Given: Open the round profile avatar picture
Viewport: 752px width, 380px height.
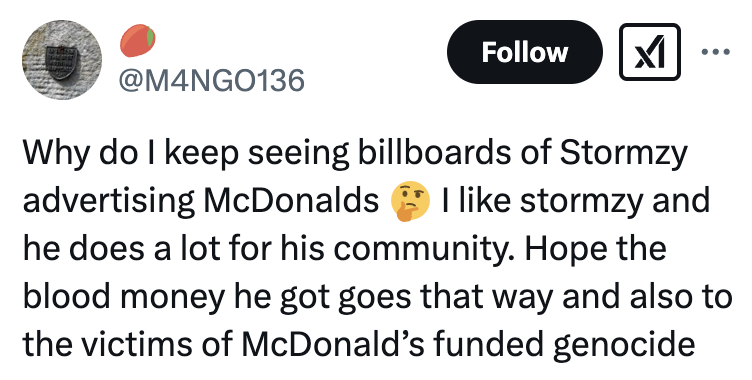Looking at the screenshot, I should 62,60.
